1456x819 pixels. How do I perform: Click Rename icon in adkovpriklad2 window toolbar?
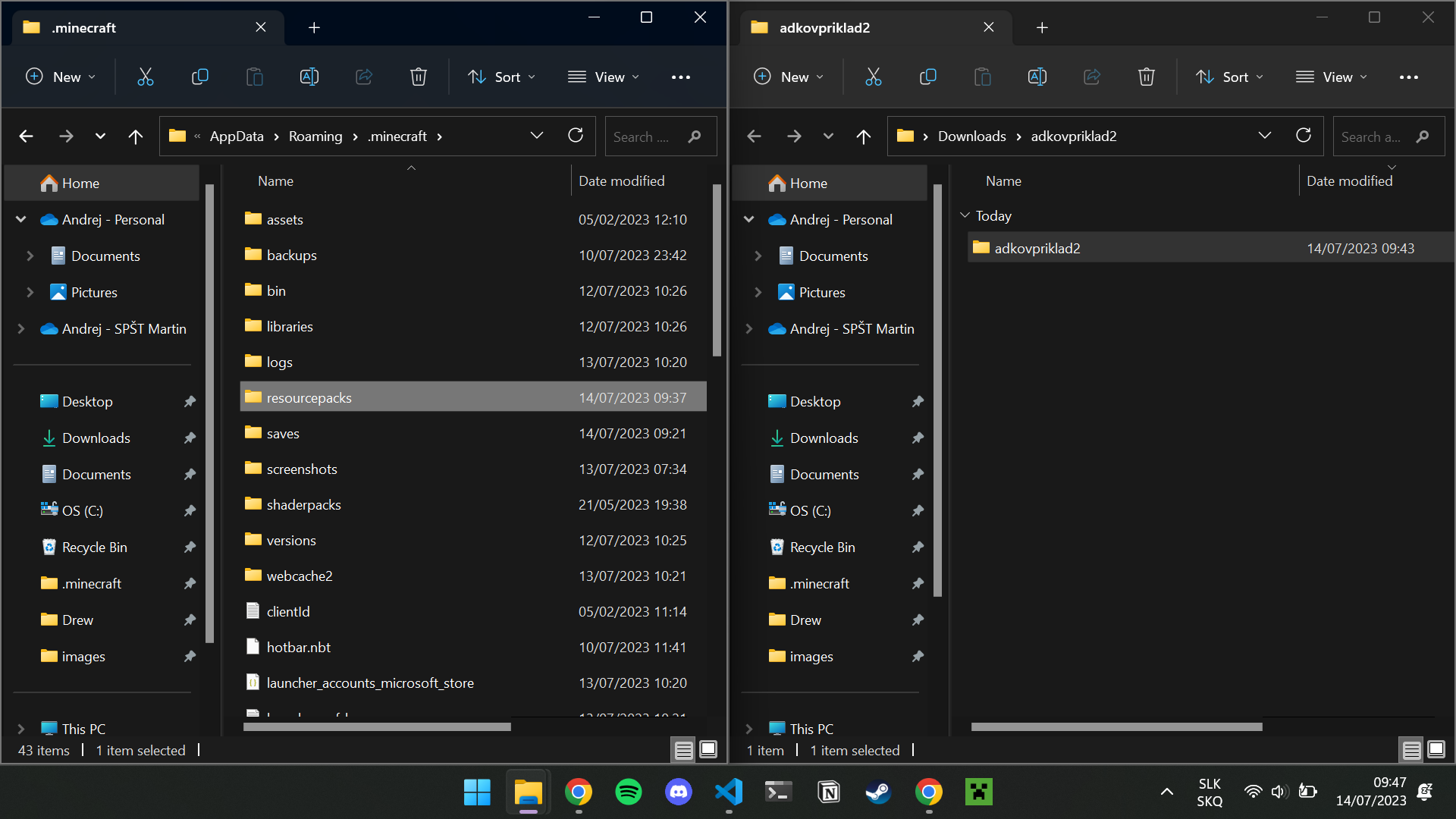tap(1037, 77)
